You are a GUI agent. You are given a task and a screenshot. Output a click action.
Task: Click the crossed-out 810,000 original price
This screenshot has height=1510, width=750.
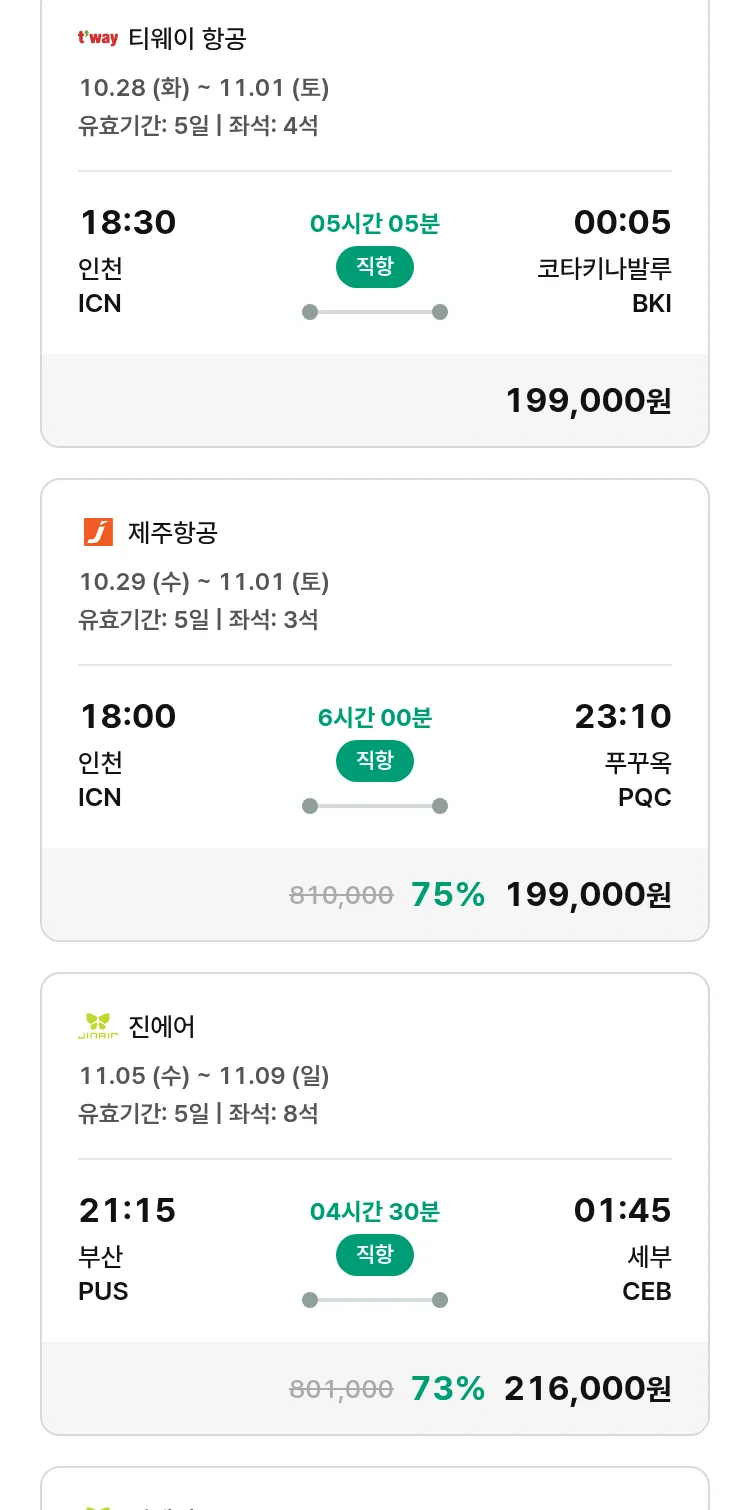point(341,896)
